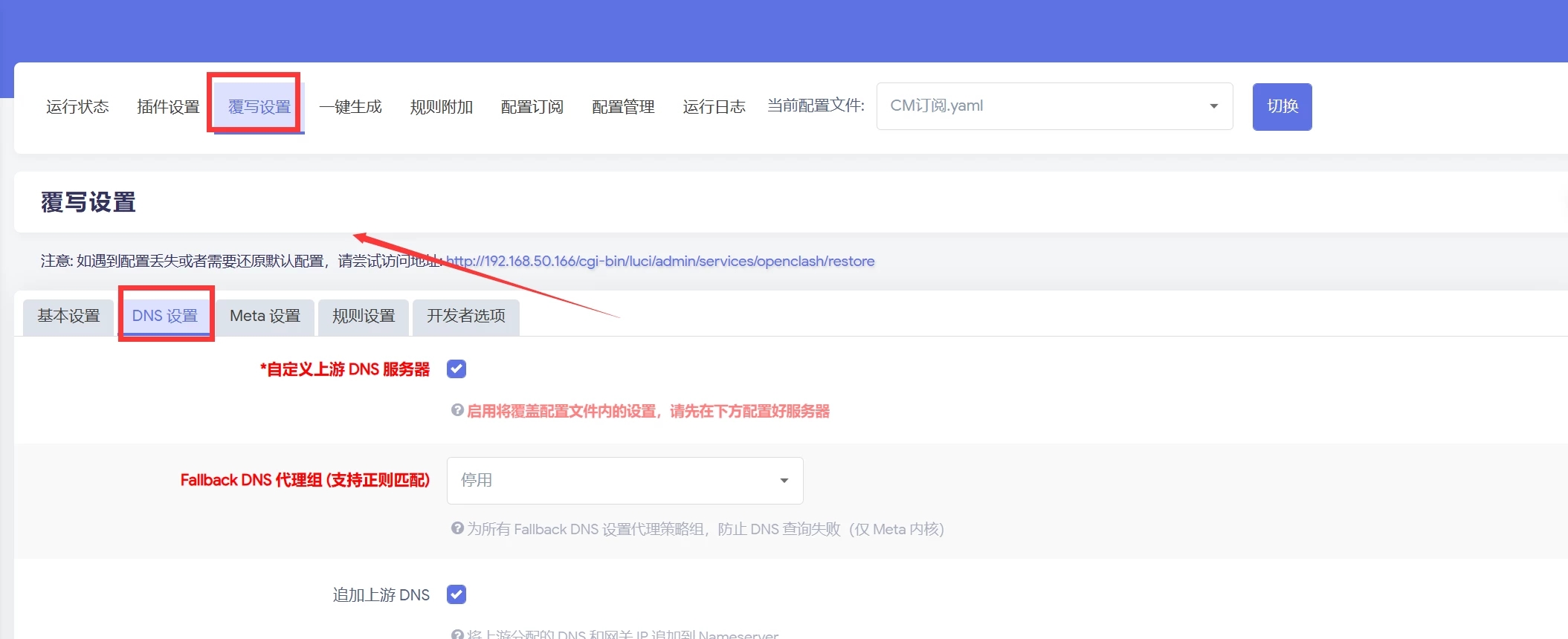1568x639 pixels.
Task: View the 运行日志 tab
Action: tap(714, 107)
